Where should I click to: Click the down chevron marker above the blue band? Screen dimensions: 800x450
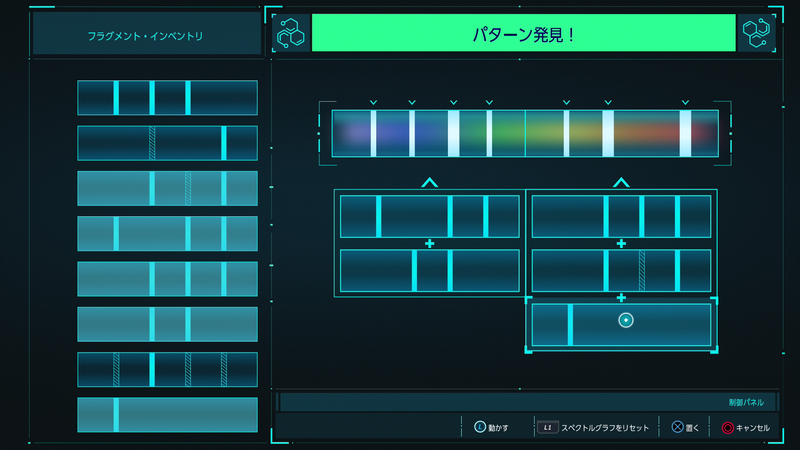click(412, 103)
